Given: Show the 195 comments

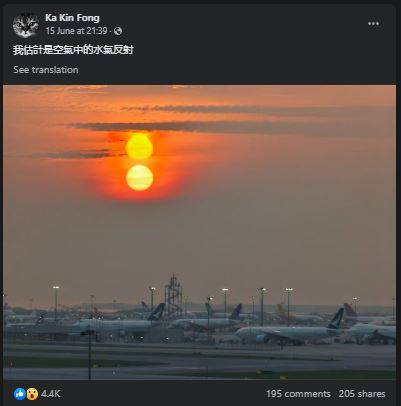Looking at the screenshot, I should click(x=298, y=394).
